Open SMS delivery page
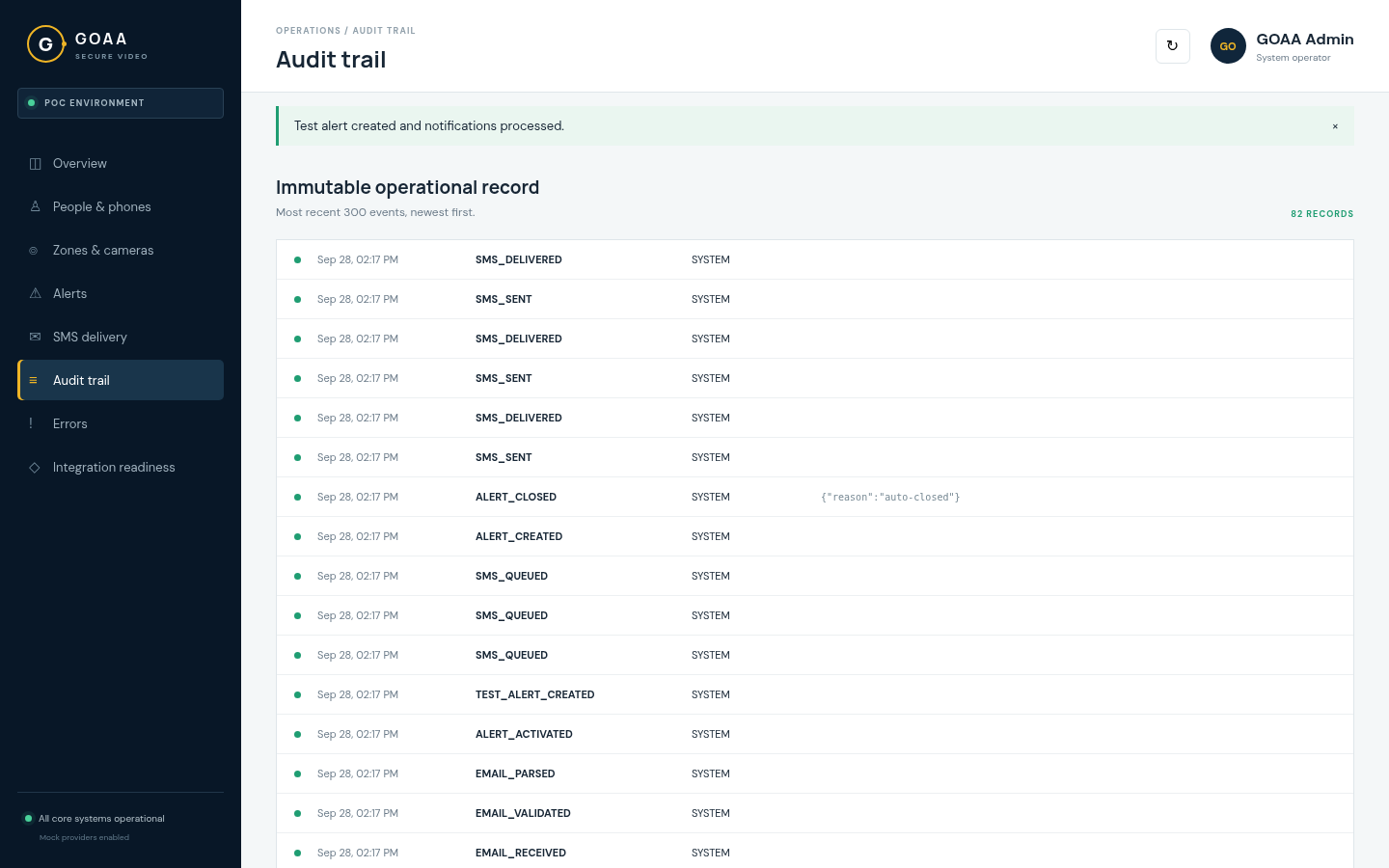The height and width of the screenshot is (868, 1389). (121, 337)
